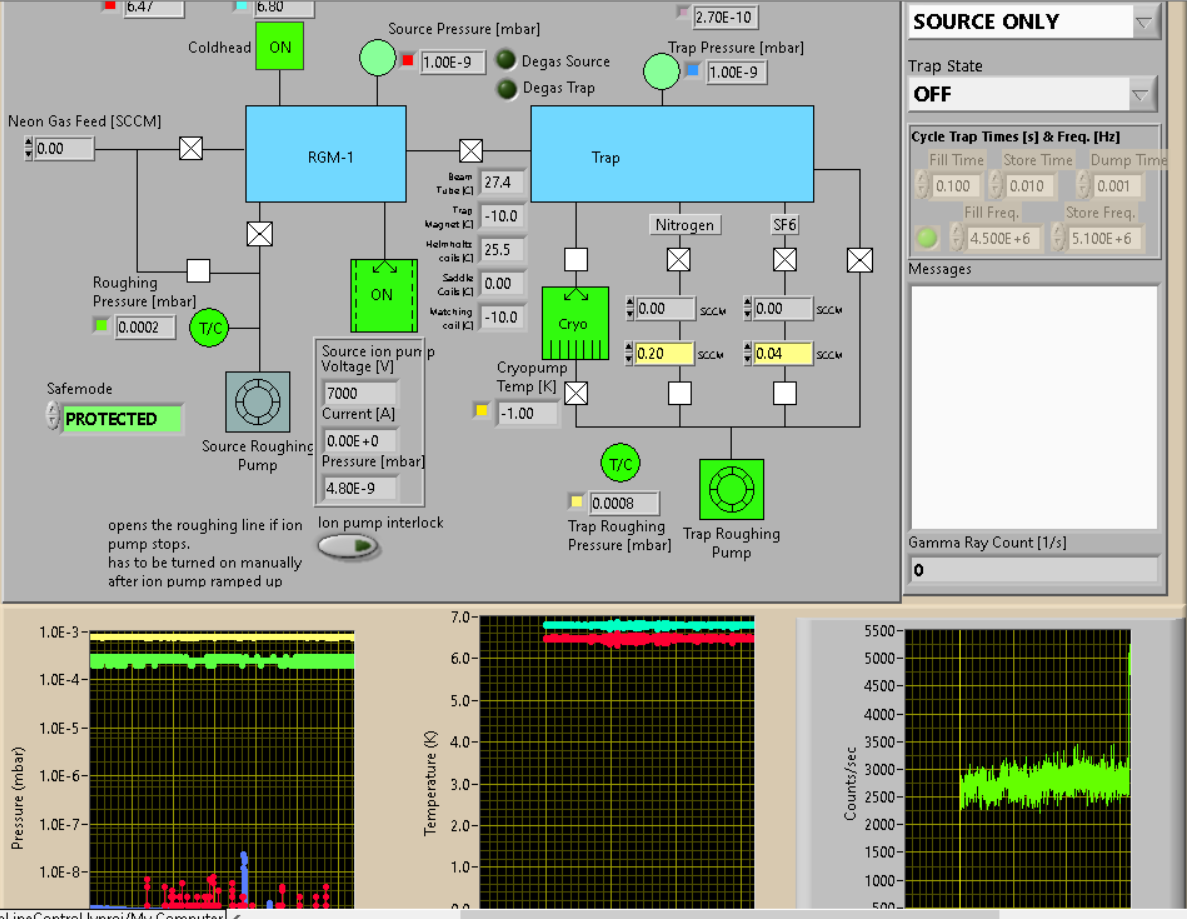The width and height of the screenshot is (1187, 919).
Task: Click the Cryo pump icon
Action: point(575,324)
